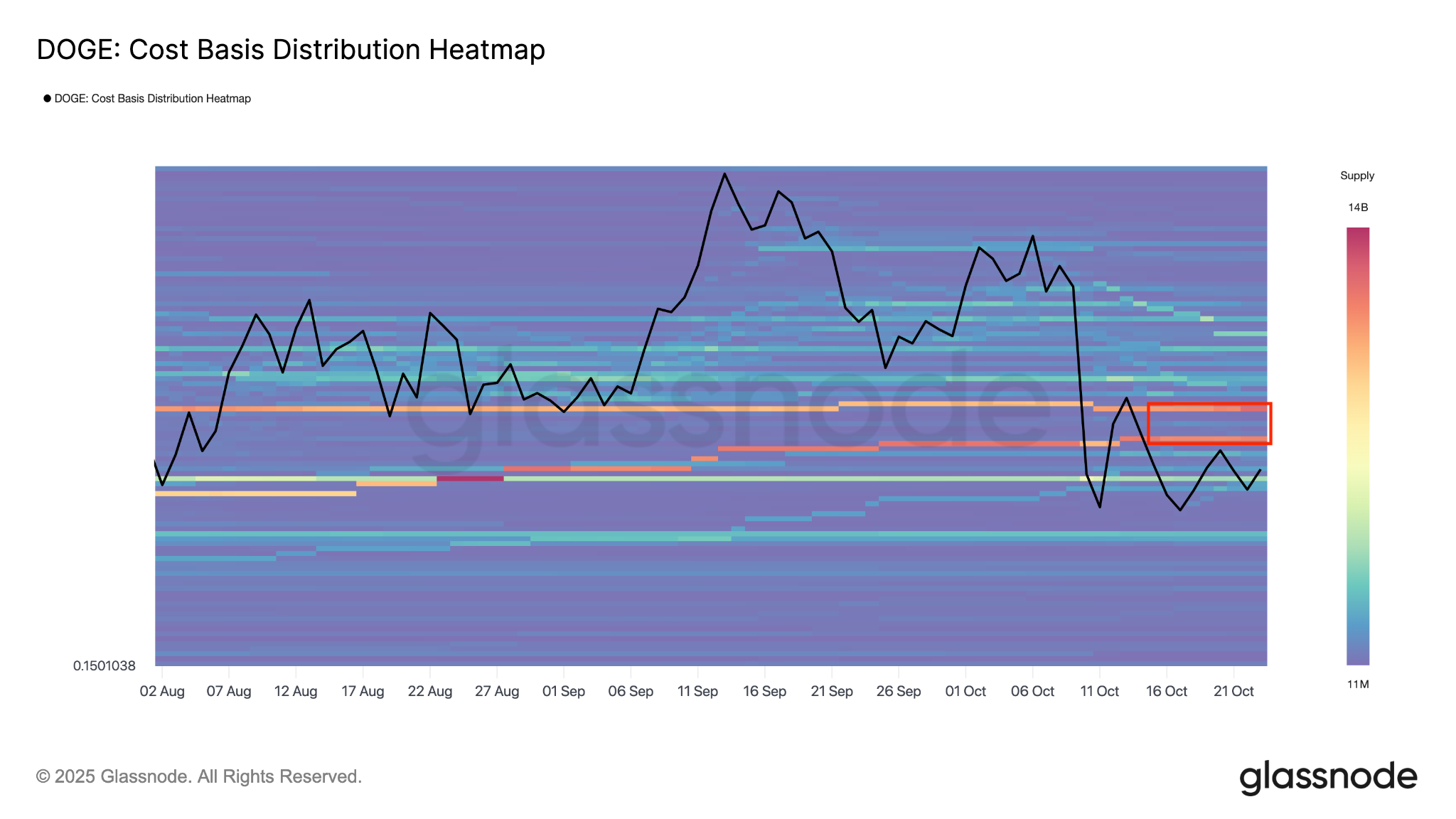
Task: Select the 21 Sep date tick
Action: pos(832,691)
